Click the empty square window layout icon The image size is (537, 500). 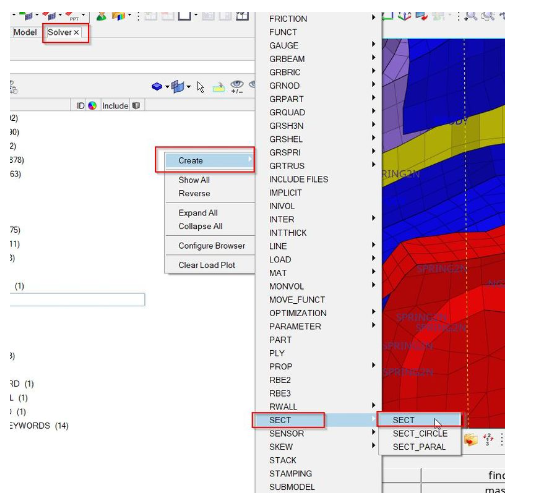coord(184,16)
